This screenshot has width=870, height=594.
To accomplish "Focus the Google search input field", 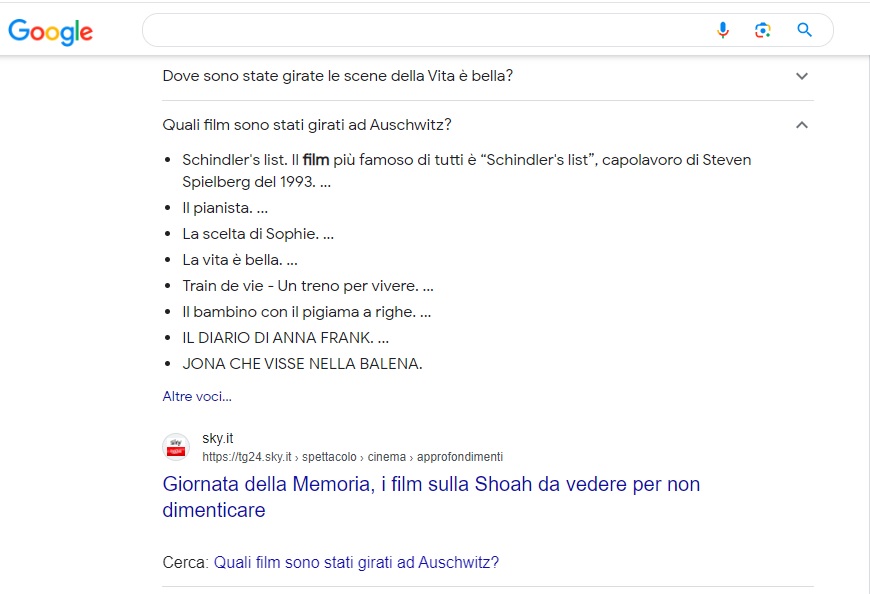I will coord(427,30).
